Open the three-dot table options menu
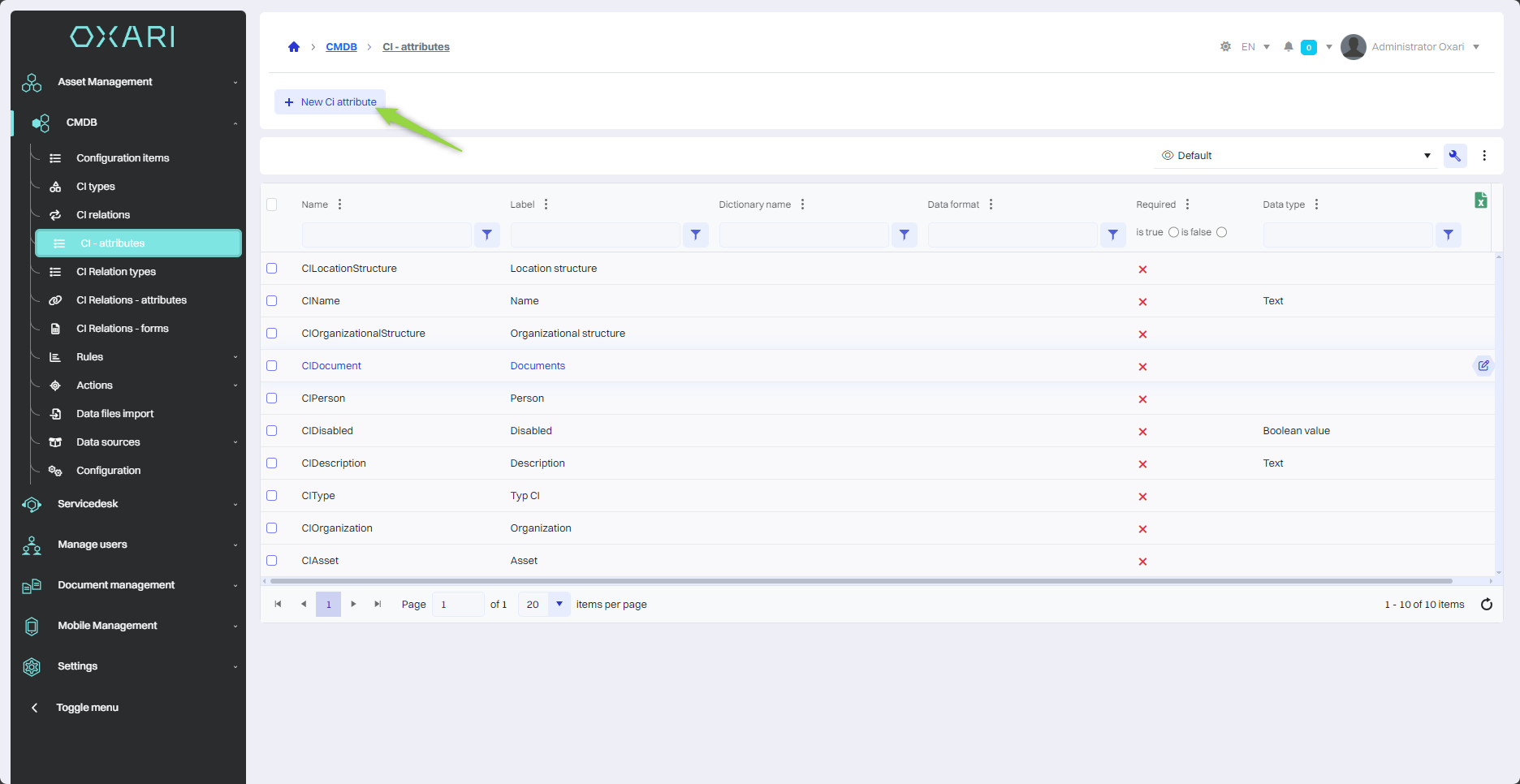The height and width of the screenshot is (784, 1520). point(1484,156)
